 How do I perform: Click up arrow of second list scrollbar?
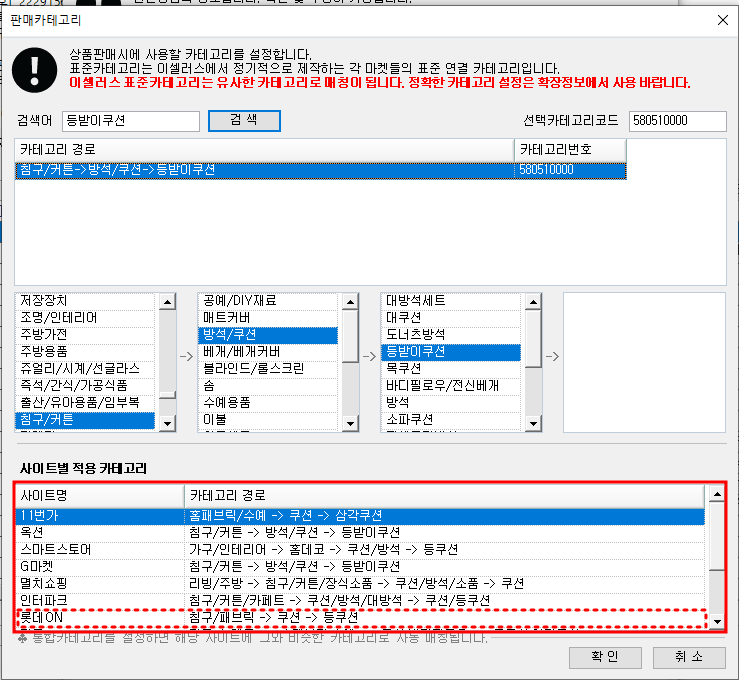(x=350, y=301)
